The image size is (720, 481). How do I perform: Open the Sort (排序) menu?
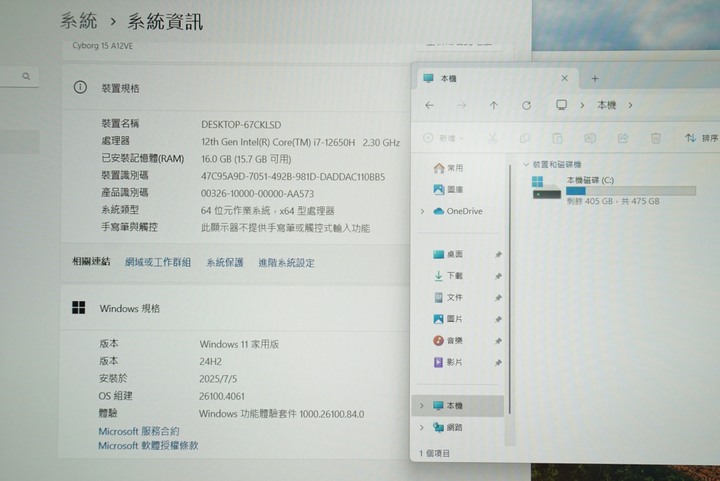pos(701,138)
